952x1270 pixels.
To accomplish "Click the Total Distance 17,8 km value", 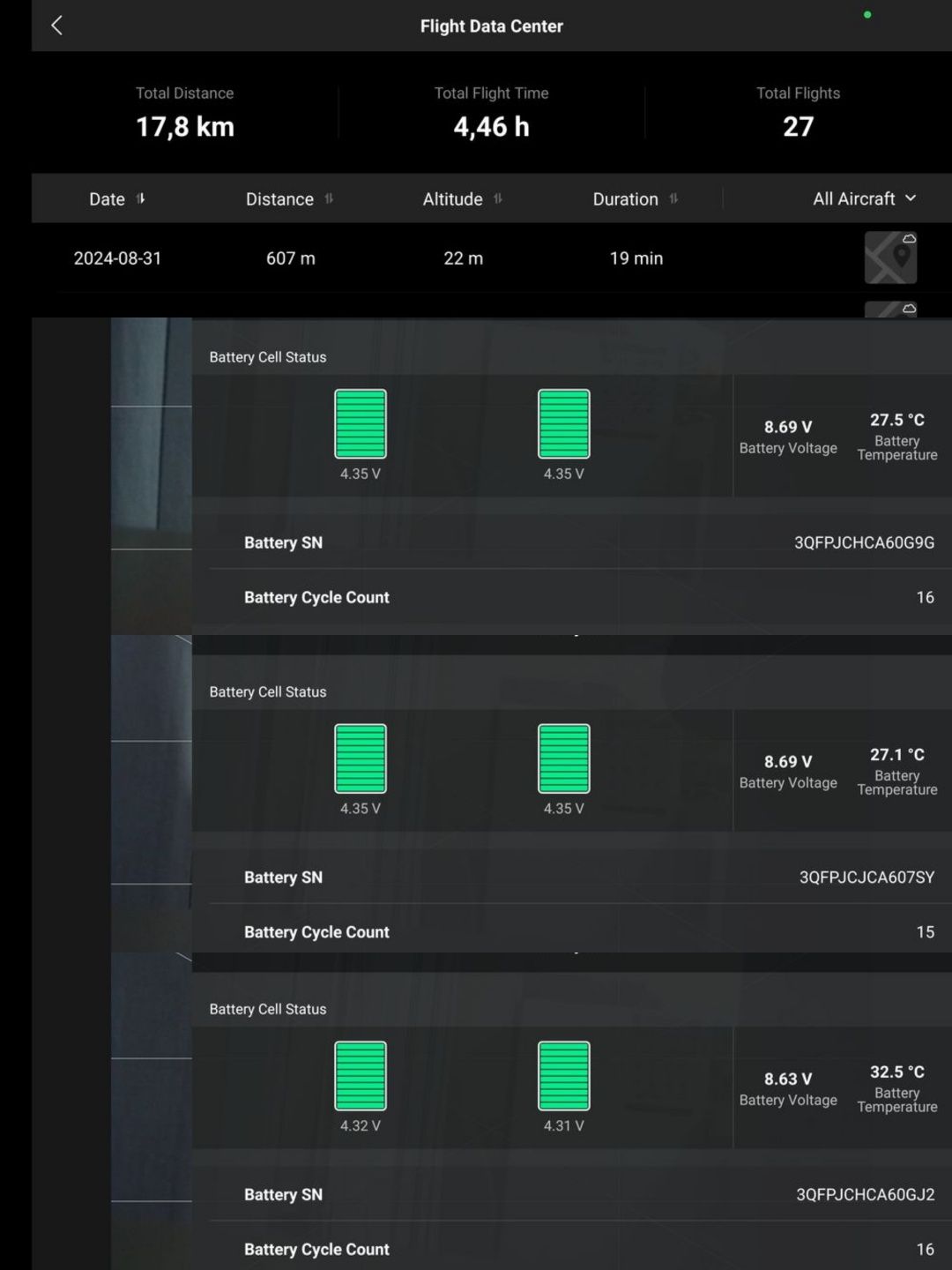I will point(185,127).
